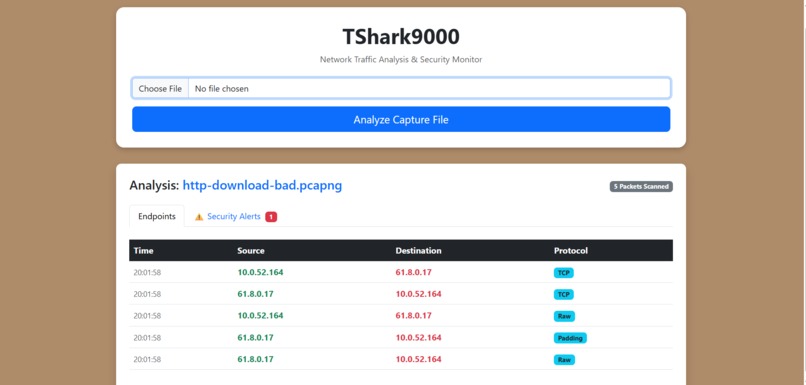Click the Protocol column header

pos(571,251)
